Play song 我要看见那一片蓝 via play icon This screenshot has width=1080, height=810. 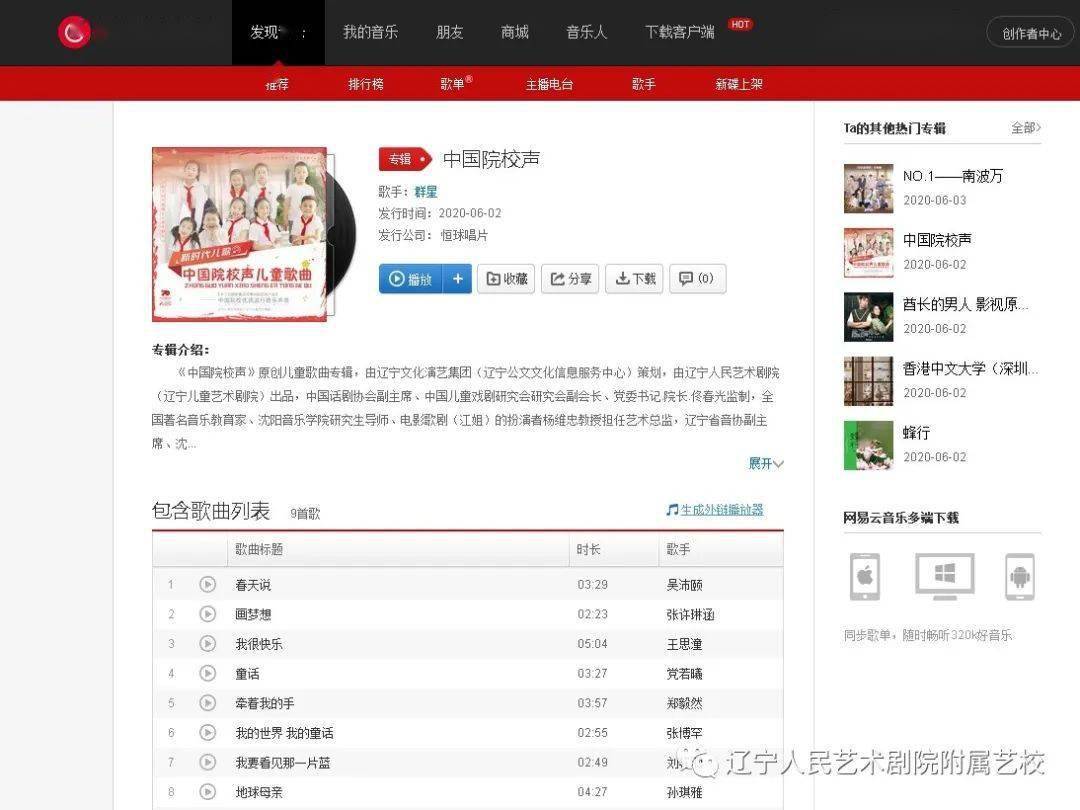207,762
